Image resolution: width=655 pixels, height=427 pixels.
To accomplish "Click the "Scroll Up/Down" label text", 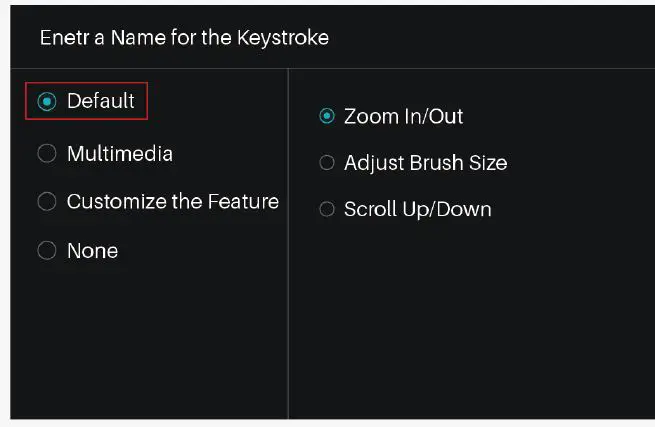I will coord(417,209).
